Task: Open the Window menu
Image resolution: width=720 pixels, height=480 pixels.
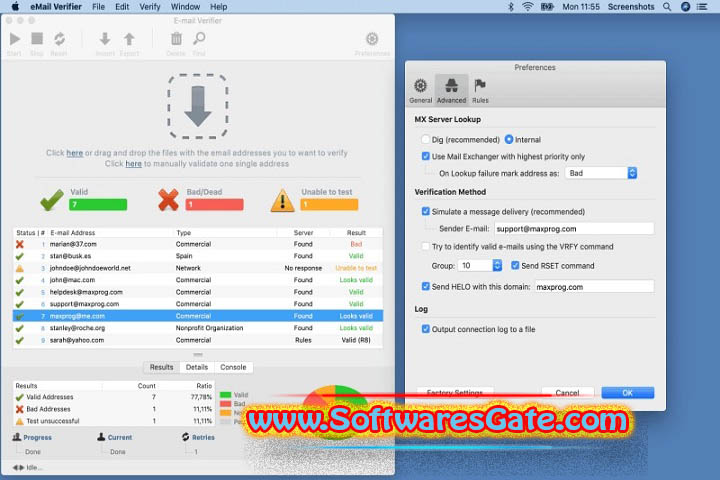Action: [185, 7]
